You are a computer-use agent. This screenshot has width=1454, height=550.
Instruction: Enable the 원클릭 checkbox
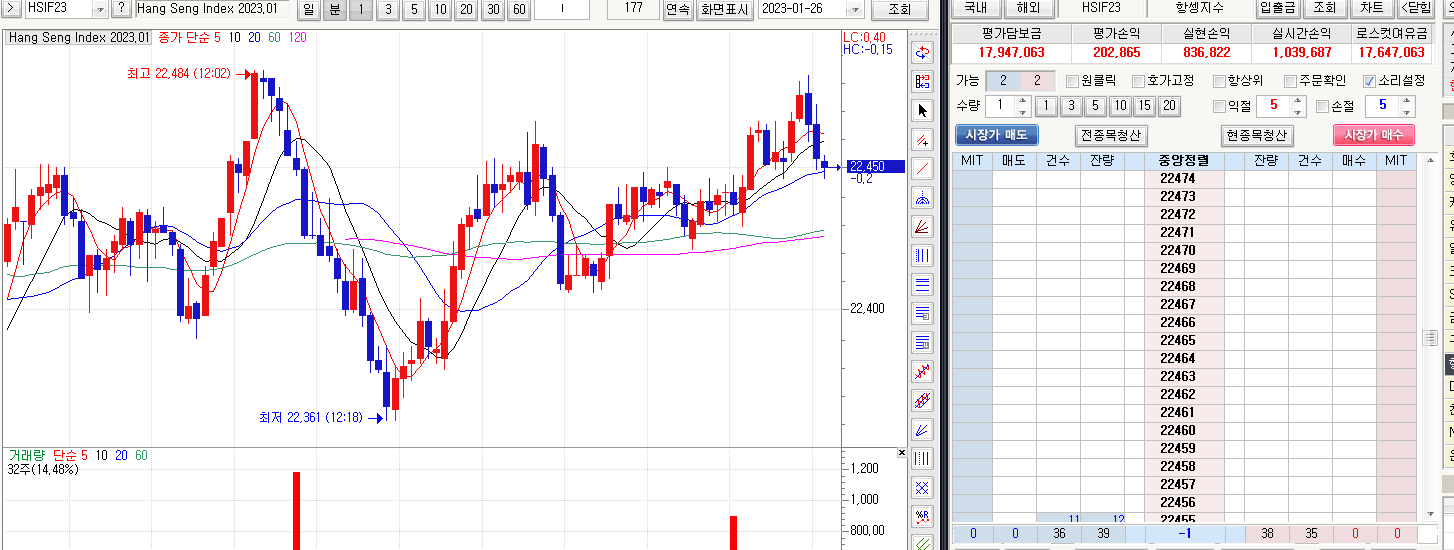tap(1072, 81)
